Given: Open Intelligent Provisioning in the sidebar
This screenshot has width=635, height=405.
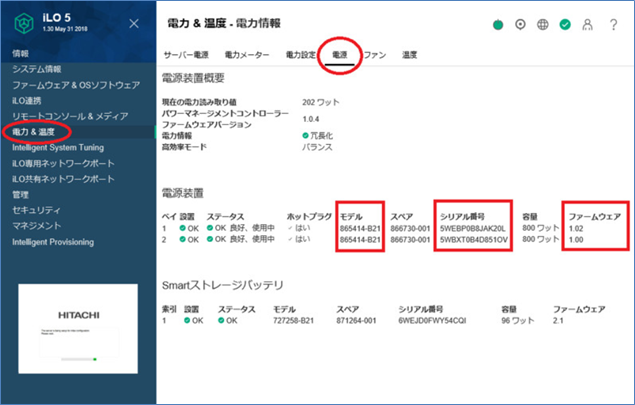Looking at the screenshot, I should coord(53,242).
